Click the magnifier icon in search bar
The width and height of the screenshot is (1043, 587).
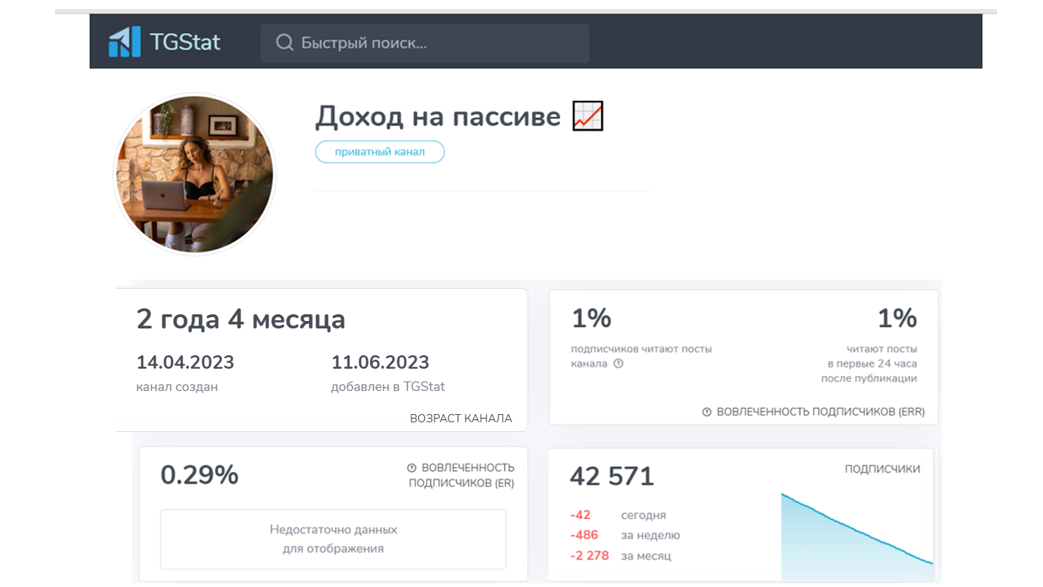point(285,42)
